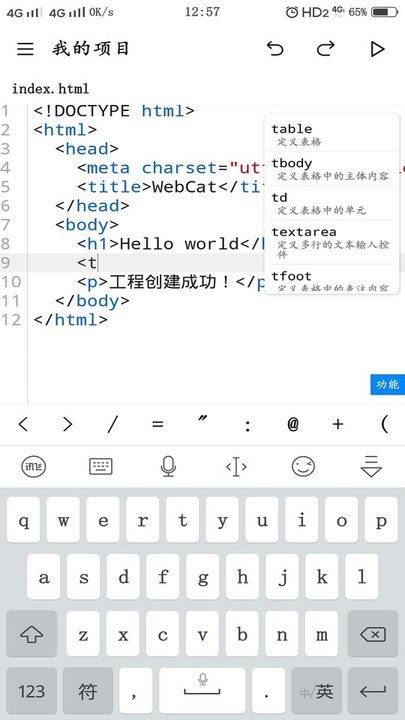Tap the period key
The height and width of the screenshot is (720, 405).
click(268, 691)
